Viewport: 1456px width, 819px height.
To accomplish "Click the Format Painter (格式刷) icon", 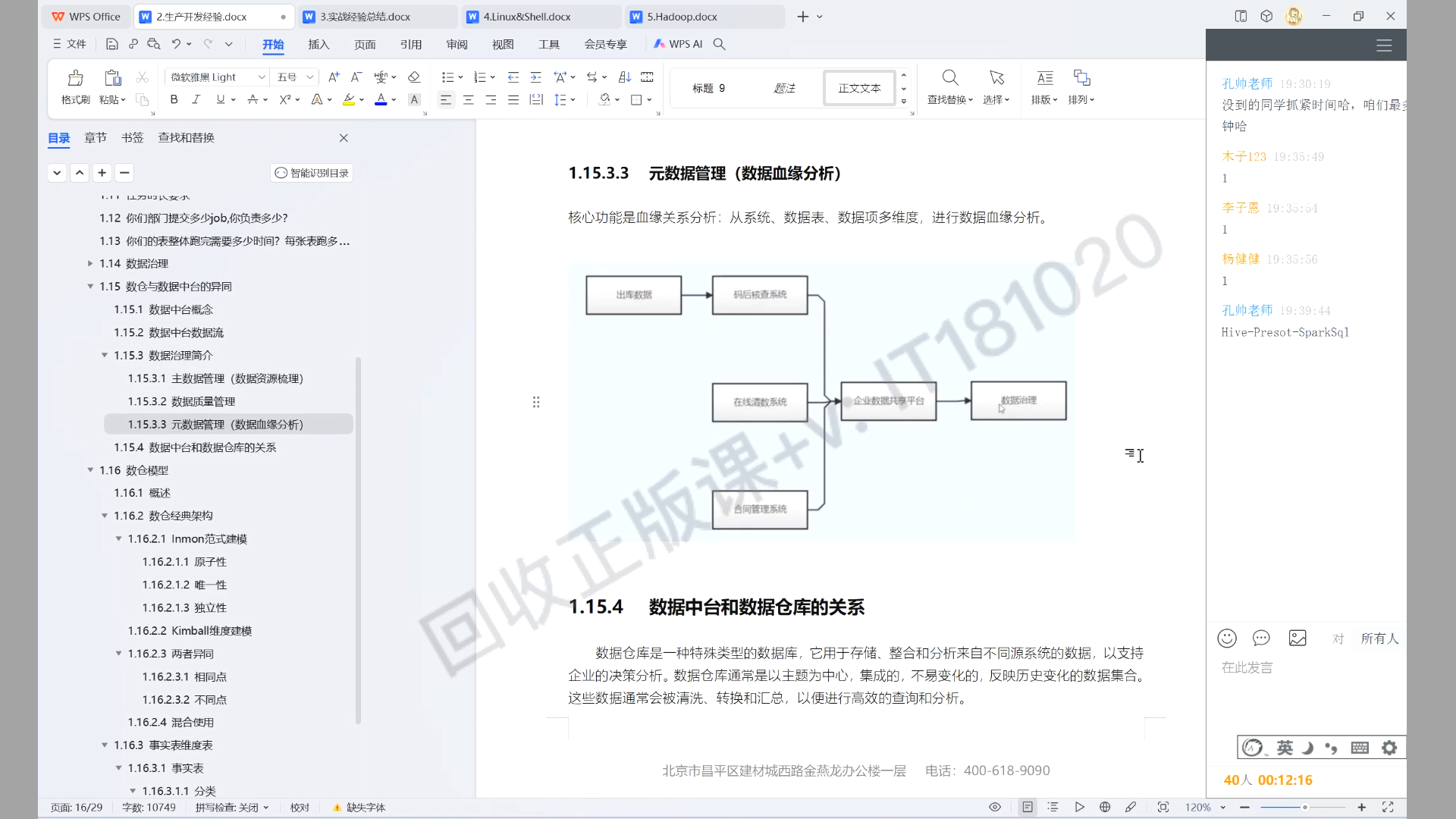I will click(x=75, y=78).
